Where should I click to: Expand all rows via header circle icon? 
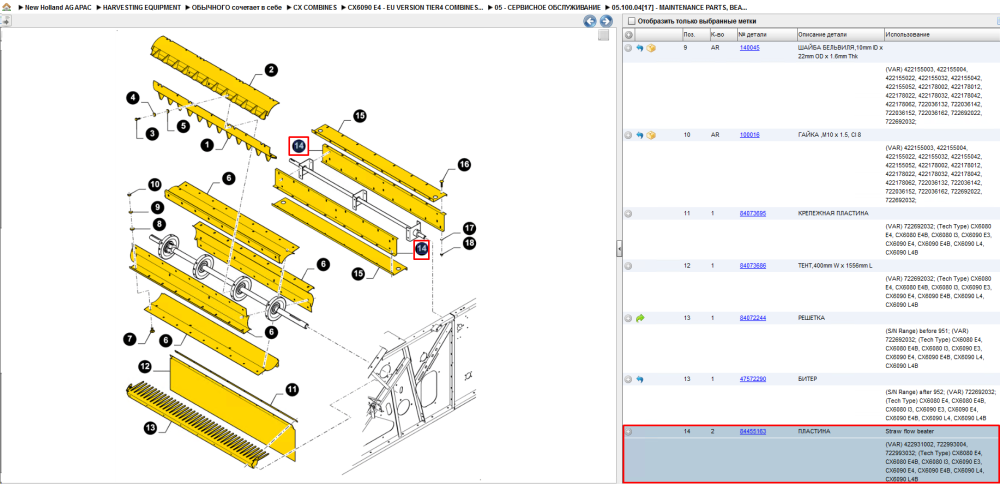[x=628, y=34]
